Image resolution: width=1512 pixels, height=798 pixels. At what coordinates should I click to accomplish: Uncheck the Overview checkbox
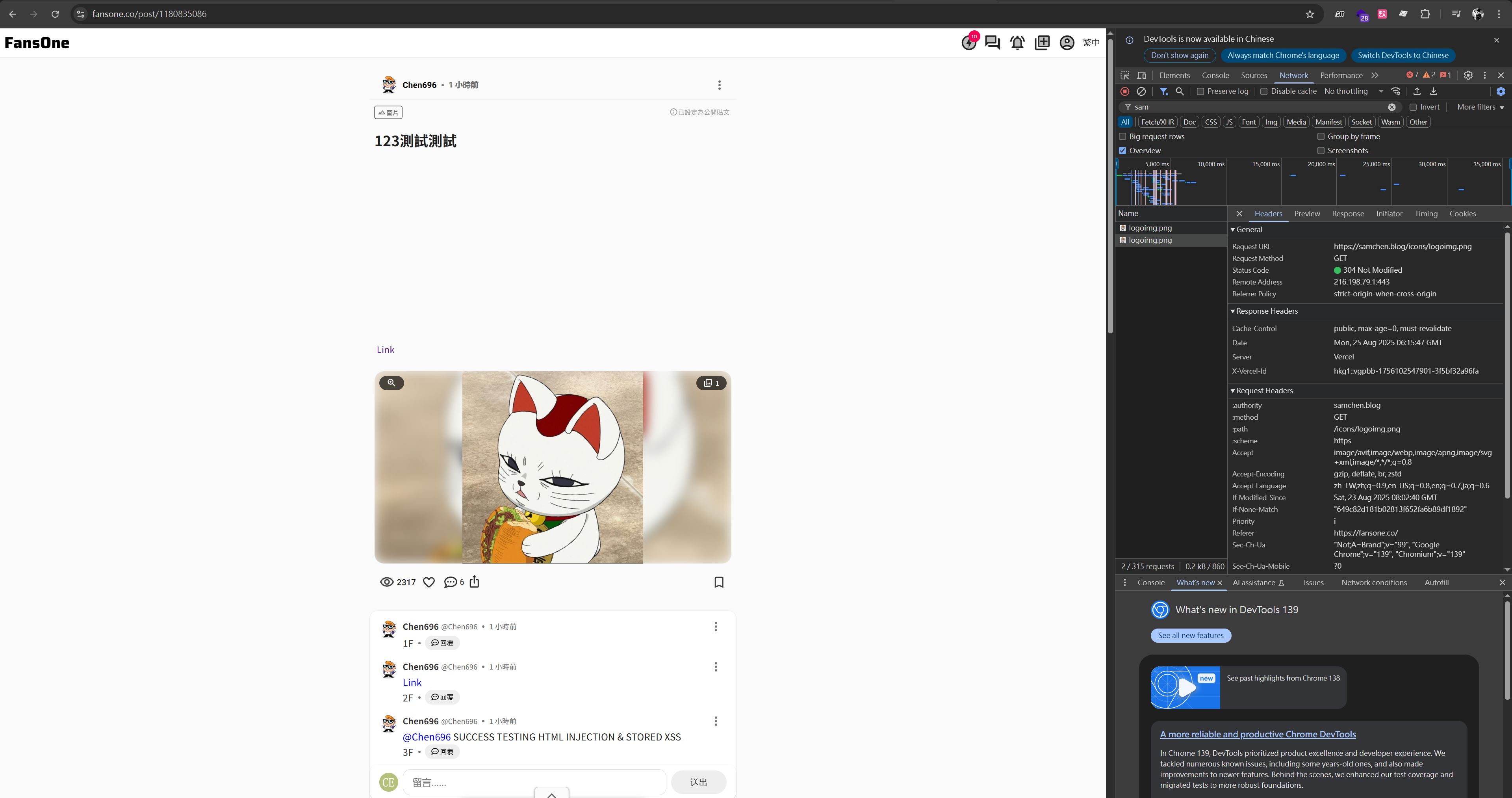coord(1123,150)
